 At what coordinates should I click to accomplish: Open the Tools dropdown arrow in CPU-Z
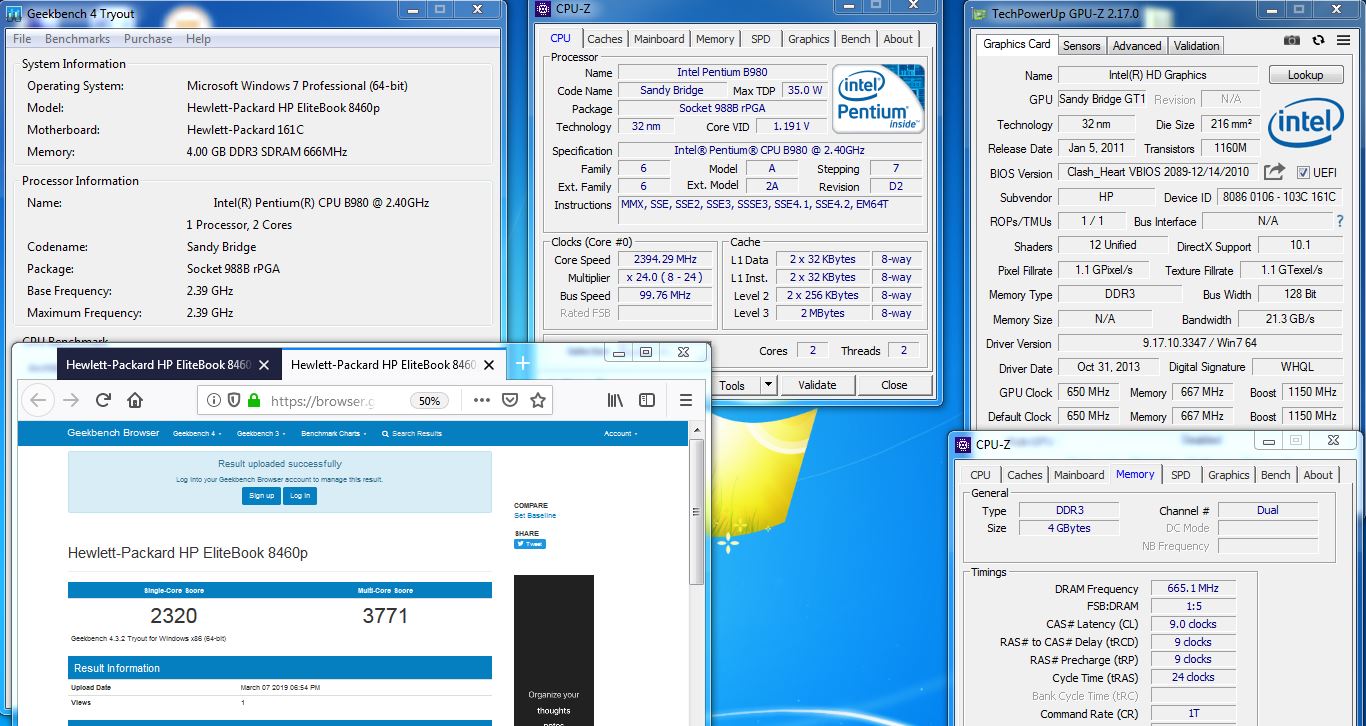[x=768, y=385]
